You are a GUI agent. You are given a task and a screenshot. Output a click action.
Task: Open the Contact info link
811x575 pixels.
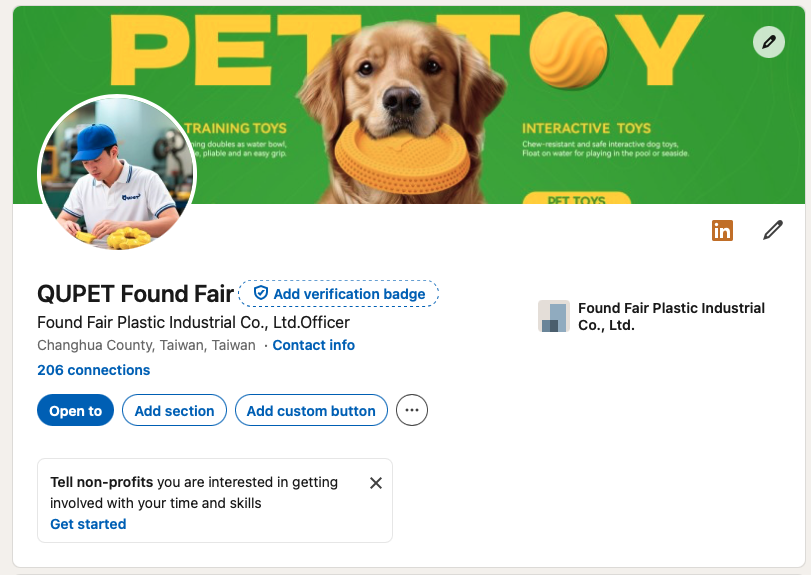point(313,345)
